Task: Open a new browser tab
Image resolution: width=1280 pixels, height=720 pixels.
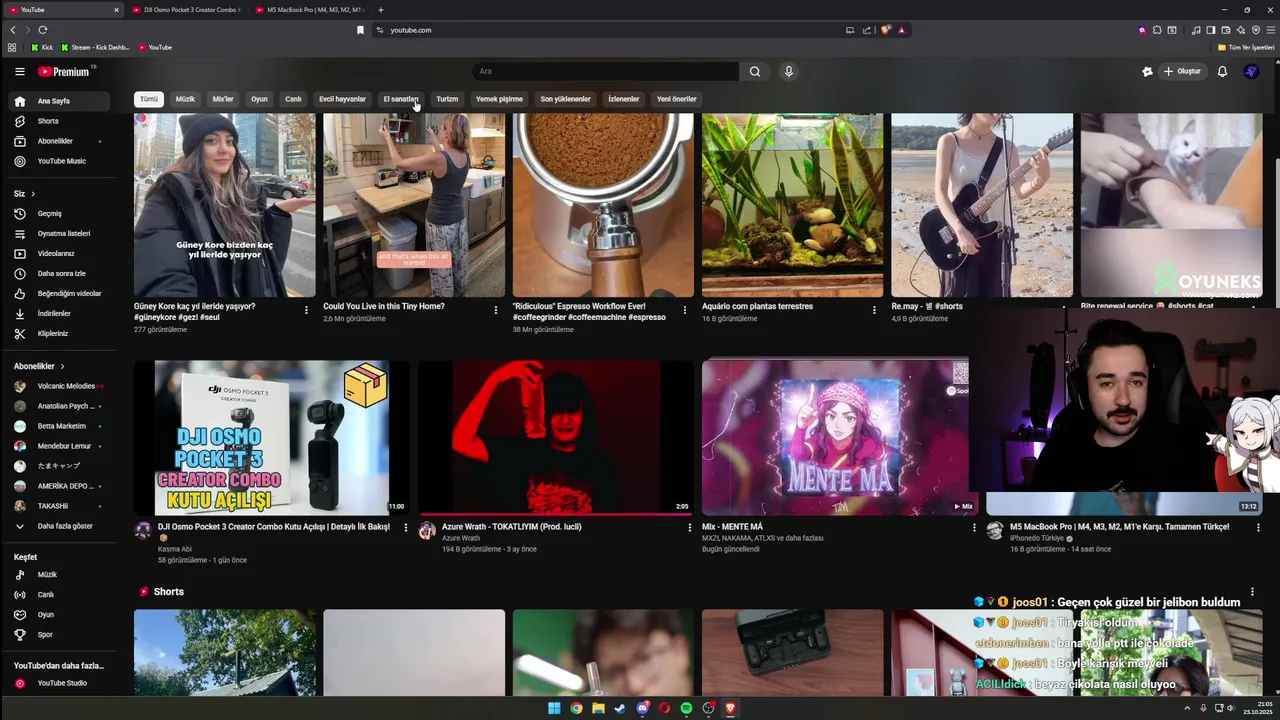Action: 380,10
